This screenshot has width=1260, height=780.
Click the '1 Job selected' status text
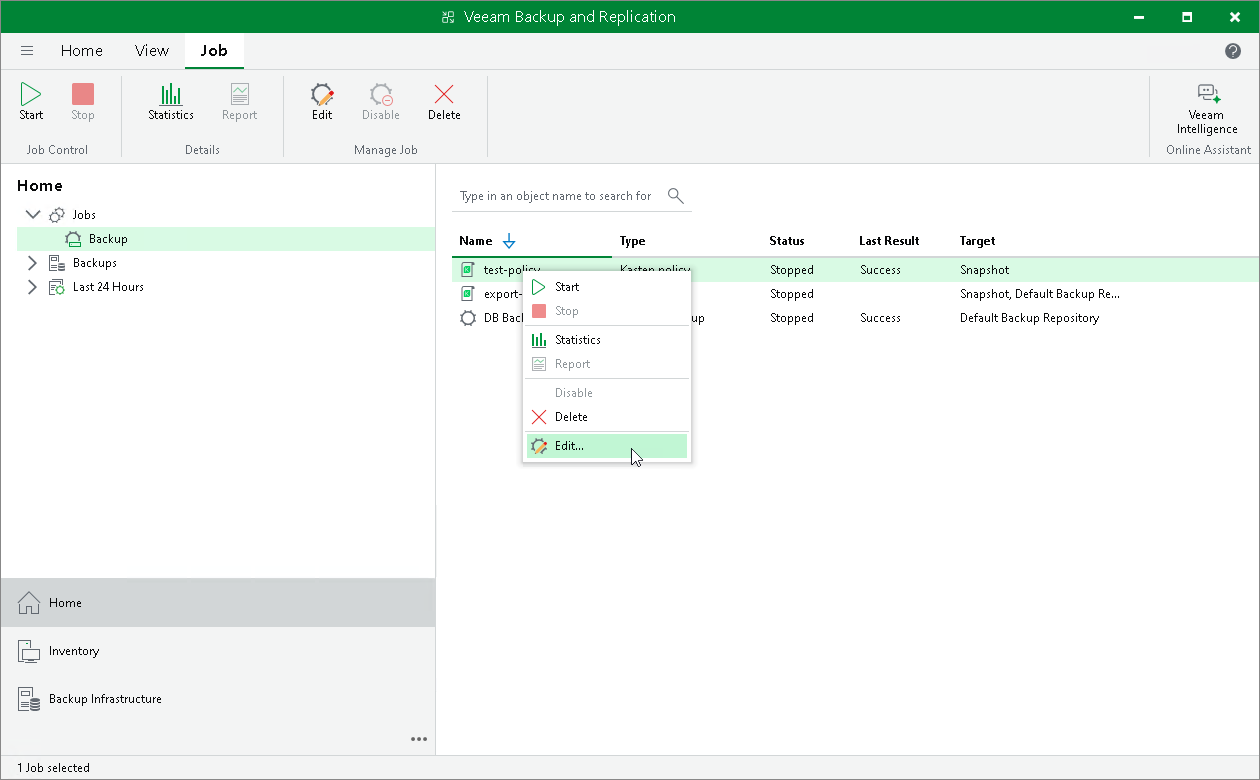[x=53, y=768]
